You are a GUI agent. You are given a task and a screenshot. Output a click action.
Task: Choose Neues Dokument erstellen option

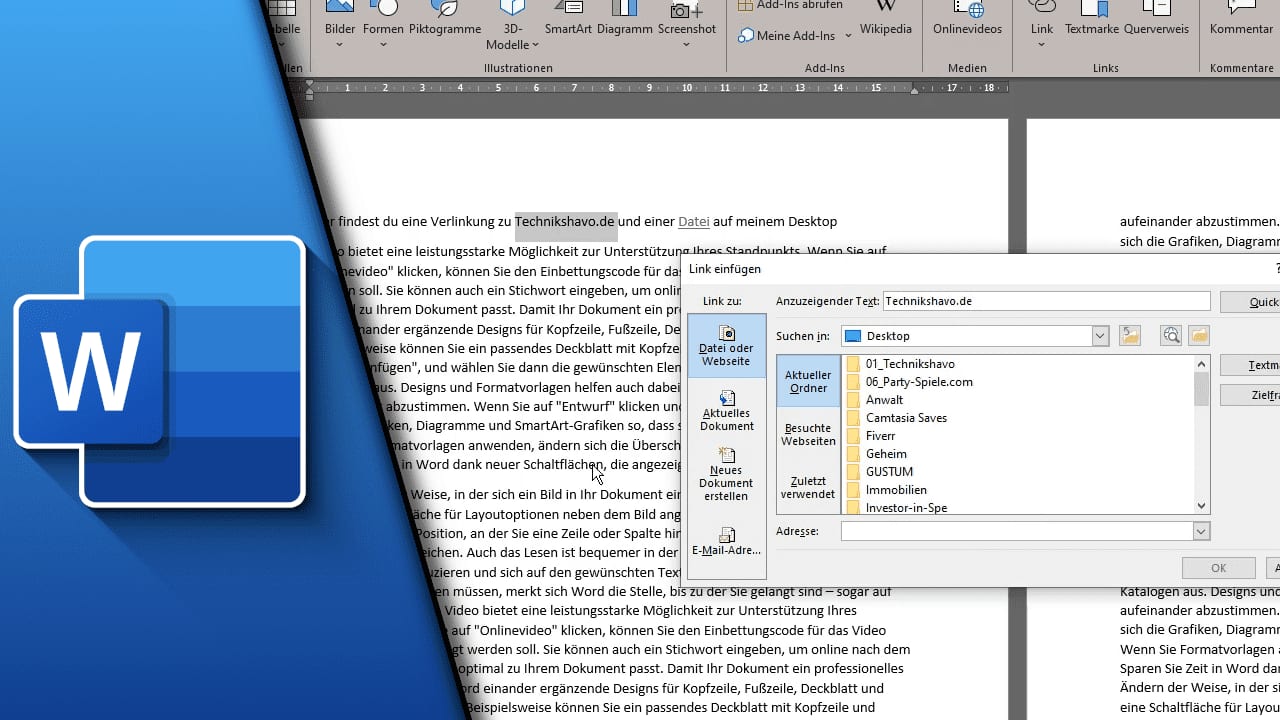(x=726, y=474)
